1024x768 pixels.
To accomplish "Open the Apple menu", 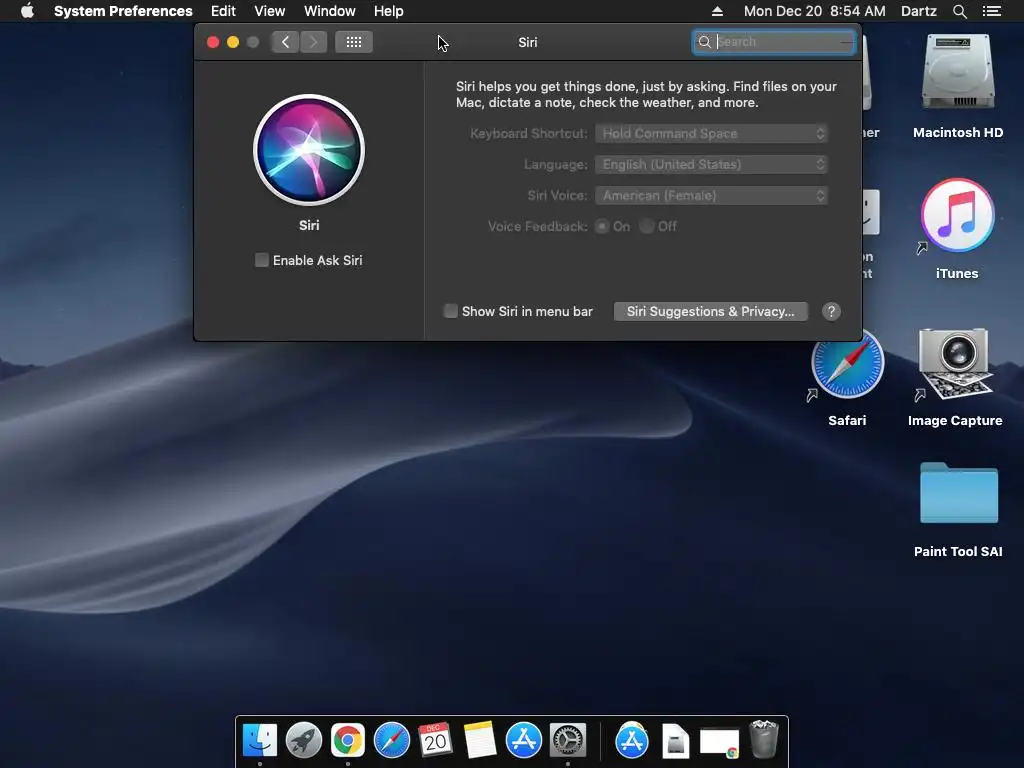I will [27, 11].
